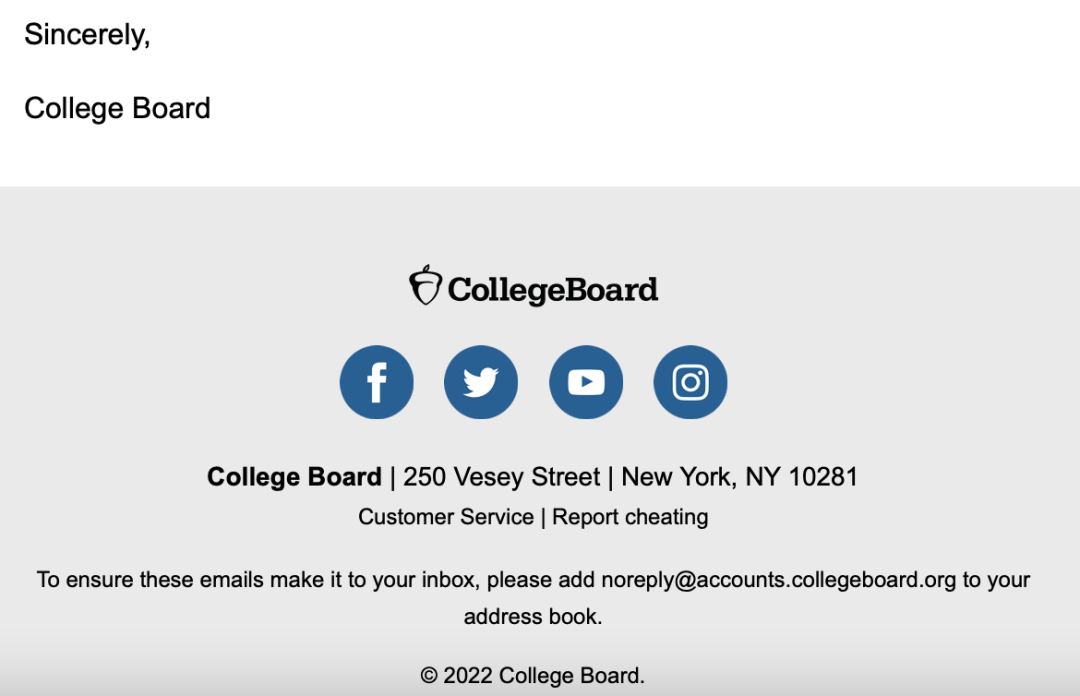Screen dimensions: 1080x696
Task: Click the CollegeBoard wordmark in footer
Action: pos(553,289)
